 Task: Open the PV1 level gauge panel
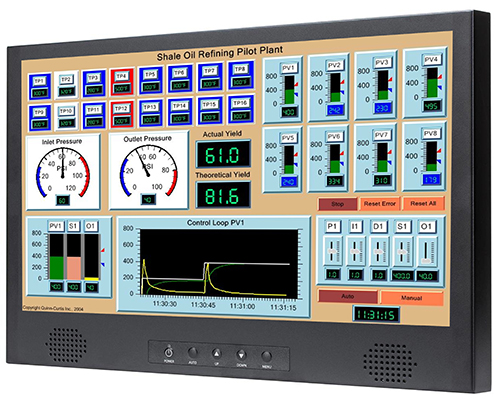(283, 90)
